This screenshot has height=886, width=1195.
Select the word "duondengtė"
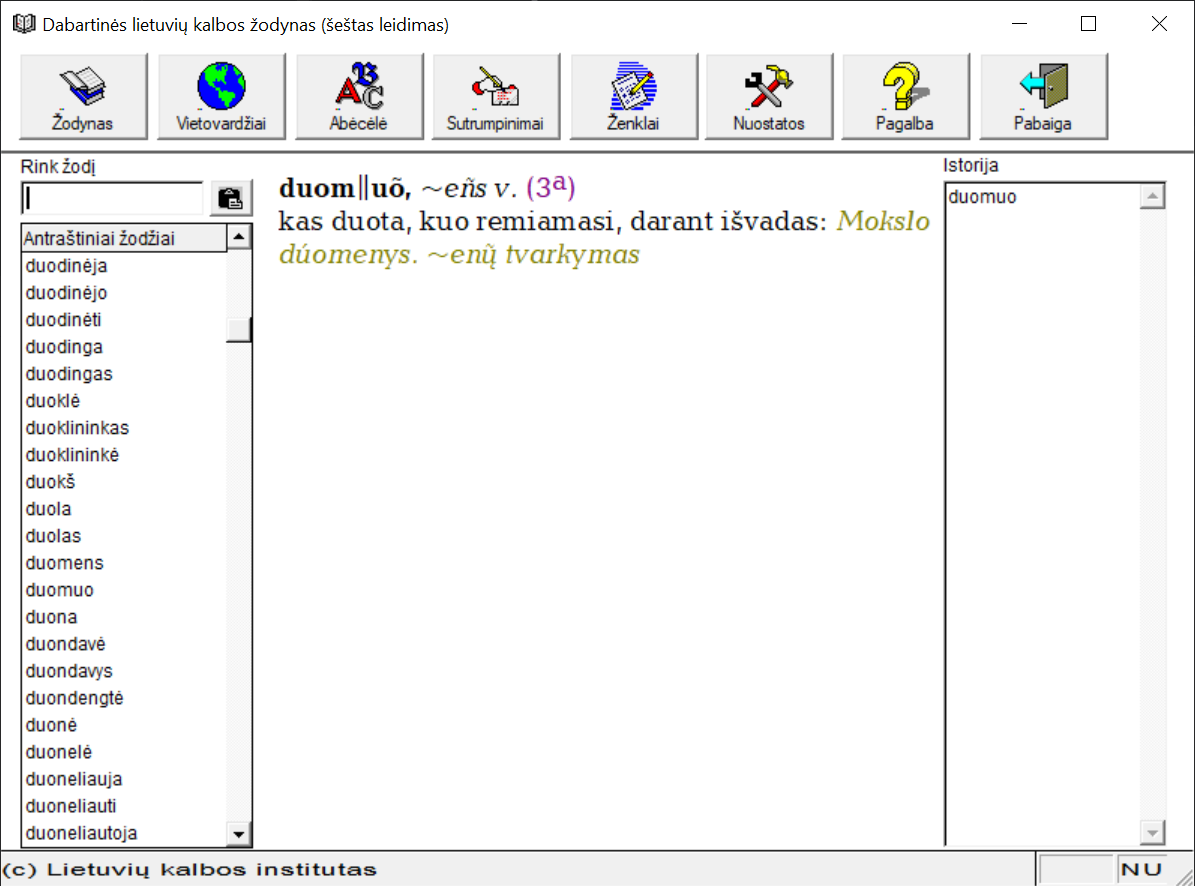point(75,699)
